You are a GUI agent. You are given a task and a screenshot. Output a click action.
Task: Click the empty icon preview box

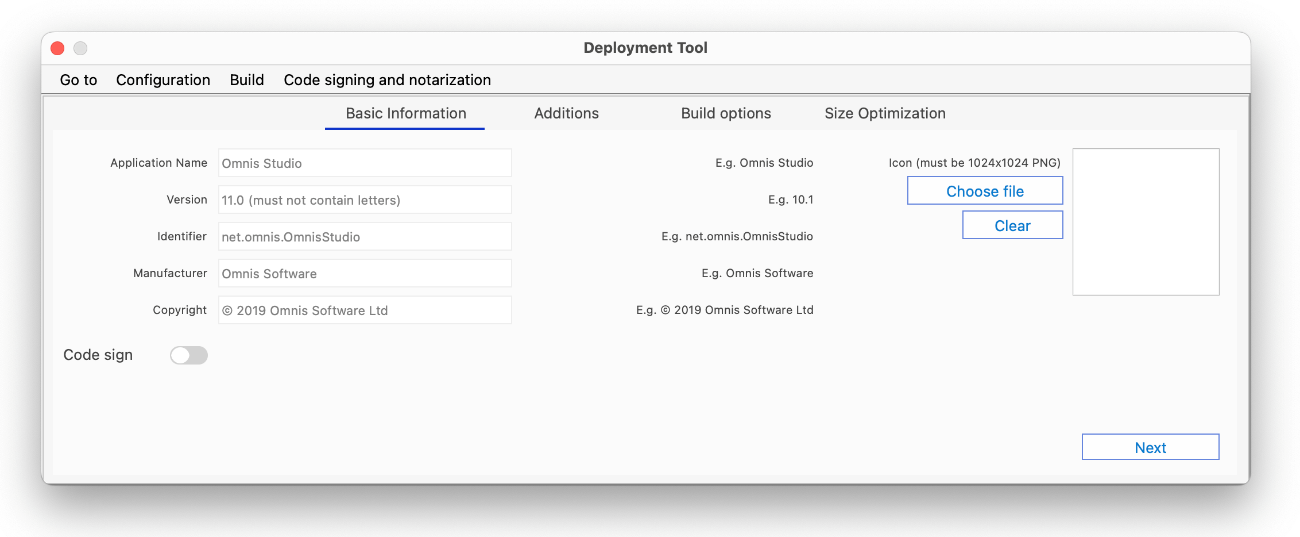(1146, 222)
